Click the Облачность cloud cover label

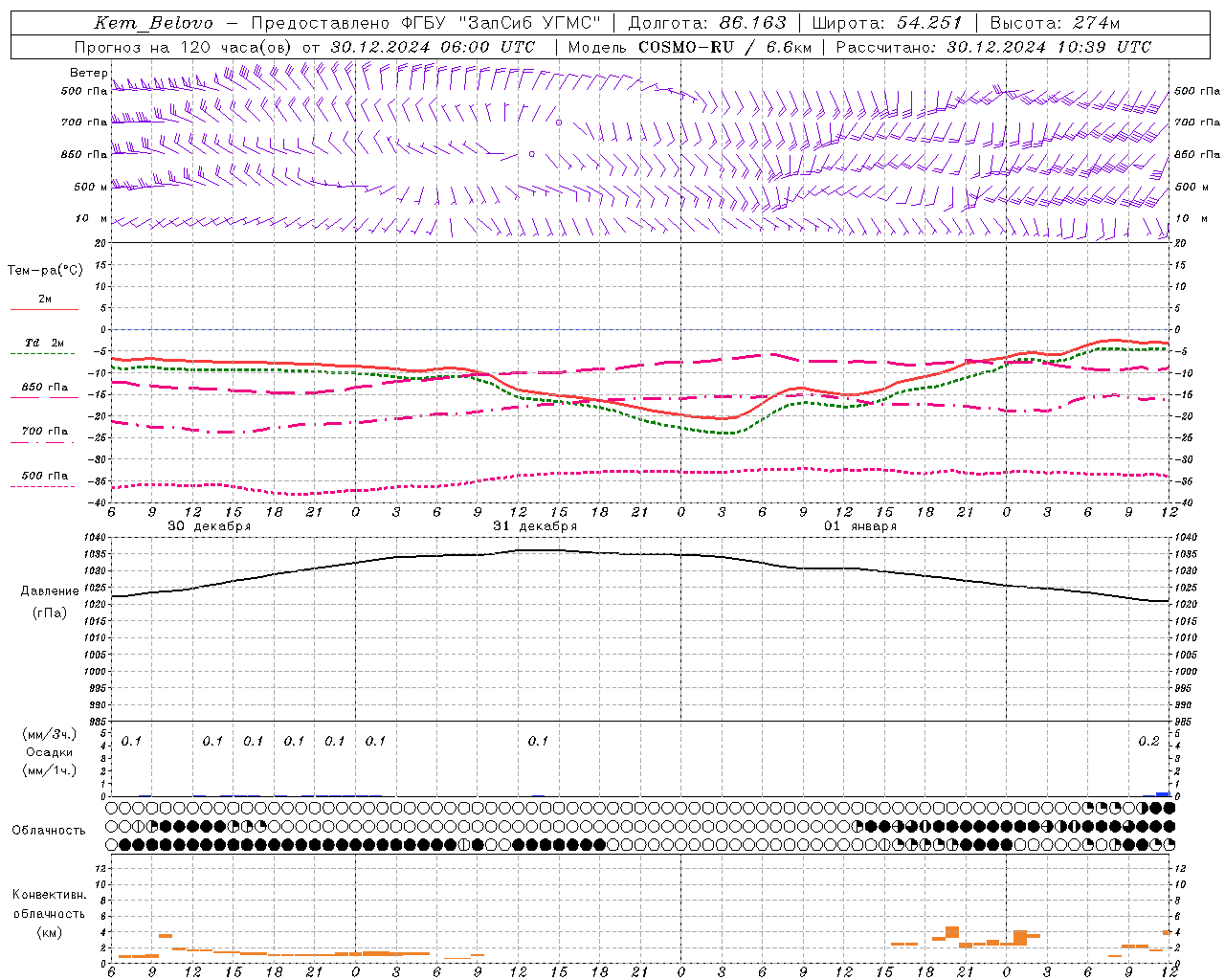[x=49, y=831]
